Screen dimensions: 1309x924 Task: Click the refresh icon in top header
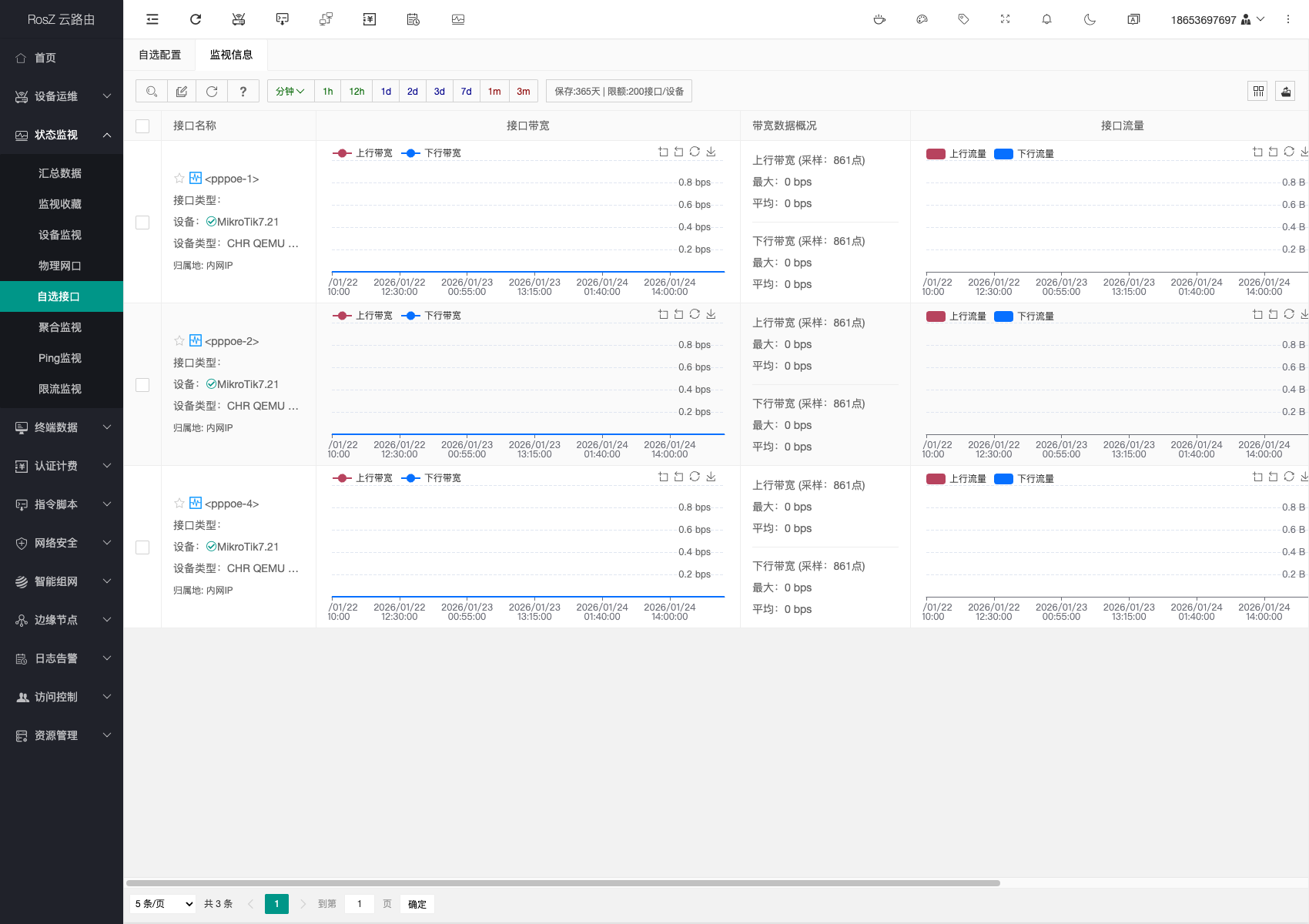pyautogui.click(x=196, y=19)
